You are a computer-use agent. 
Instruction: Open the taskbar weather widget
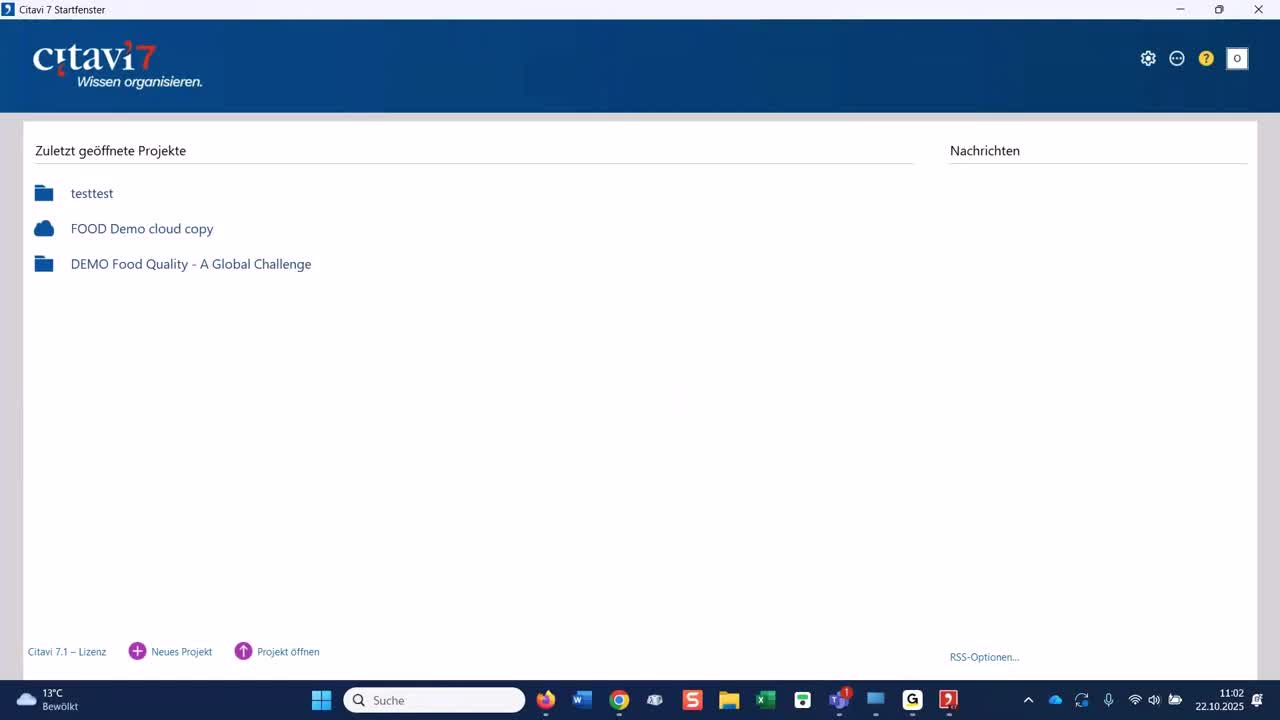click(47, 700)
